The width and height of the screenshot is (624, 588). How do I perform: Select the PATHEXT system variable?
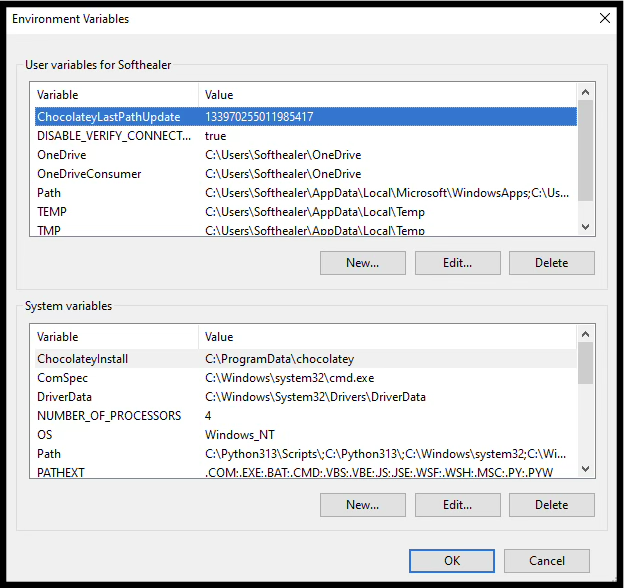(x=61, y=472)
